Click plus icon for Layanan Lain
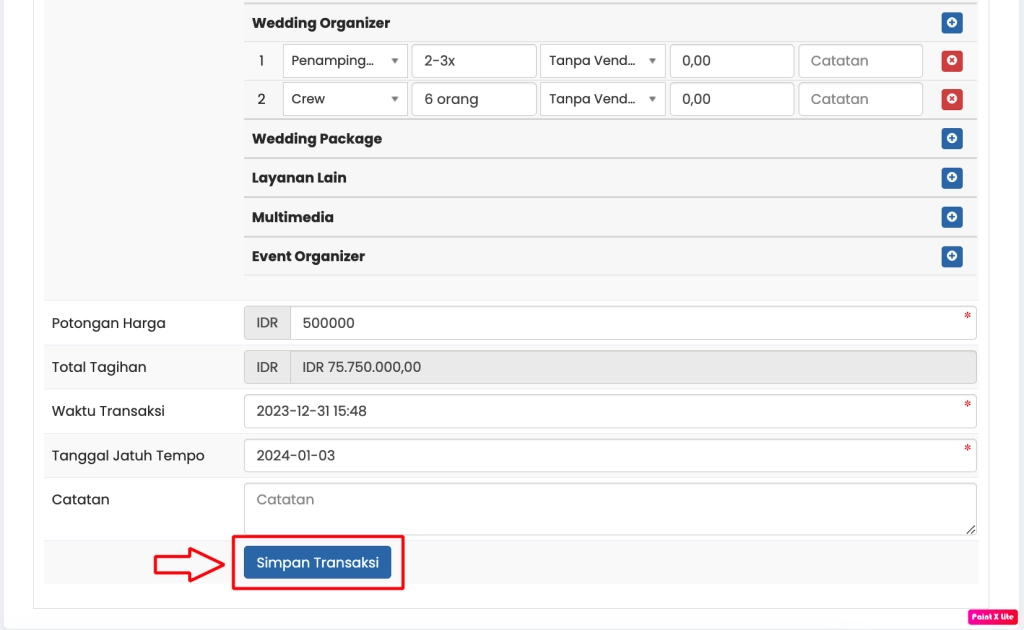1024x630 pixels. 951,178
